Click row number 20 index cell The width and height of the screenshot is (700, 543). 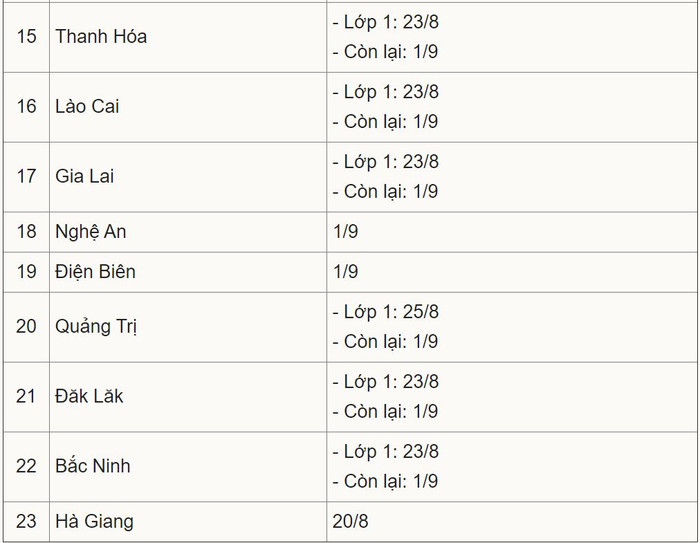click(26, 327)
